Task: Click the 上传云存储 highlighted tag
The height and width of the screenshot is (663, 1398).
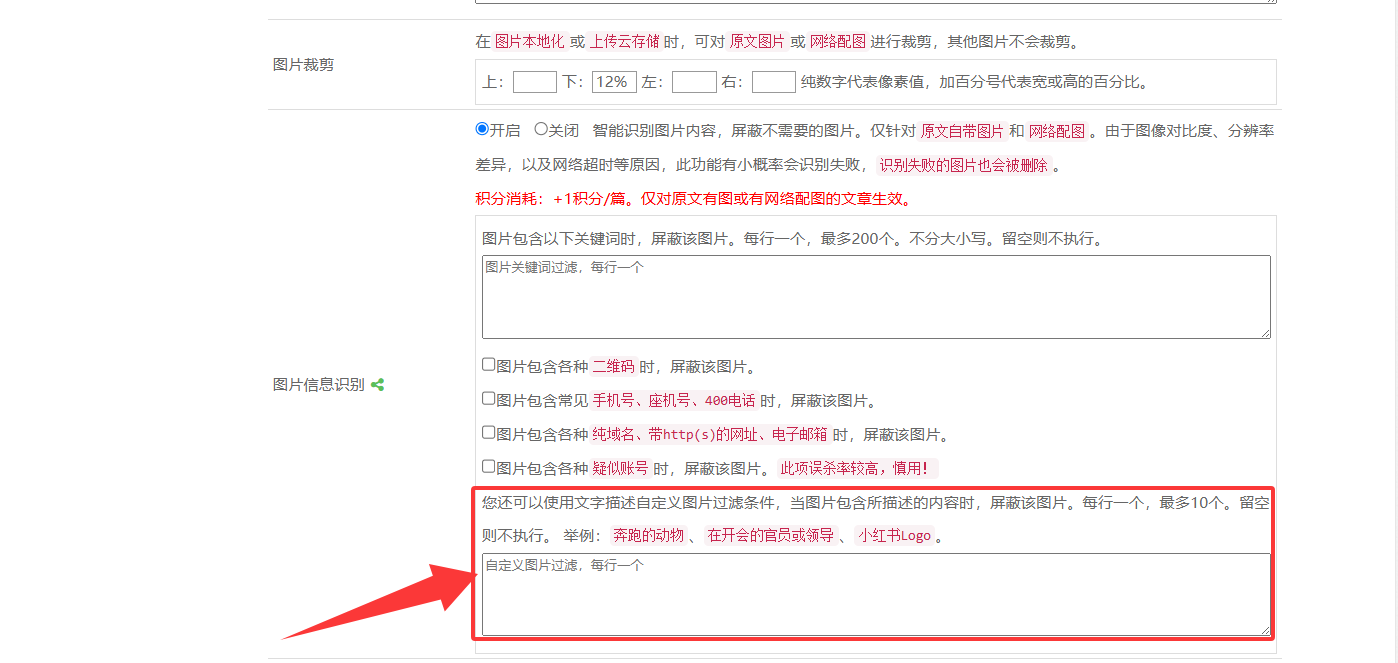Action: [624, 42]
